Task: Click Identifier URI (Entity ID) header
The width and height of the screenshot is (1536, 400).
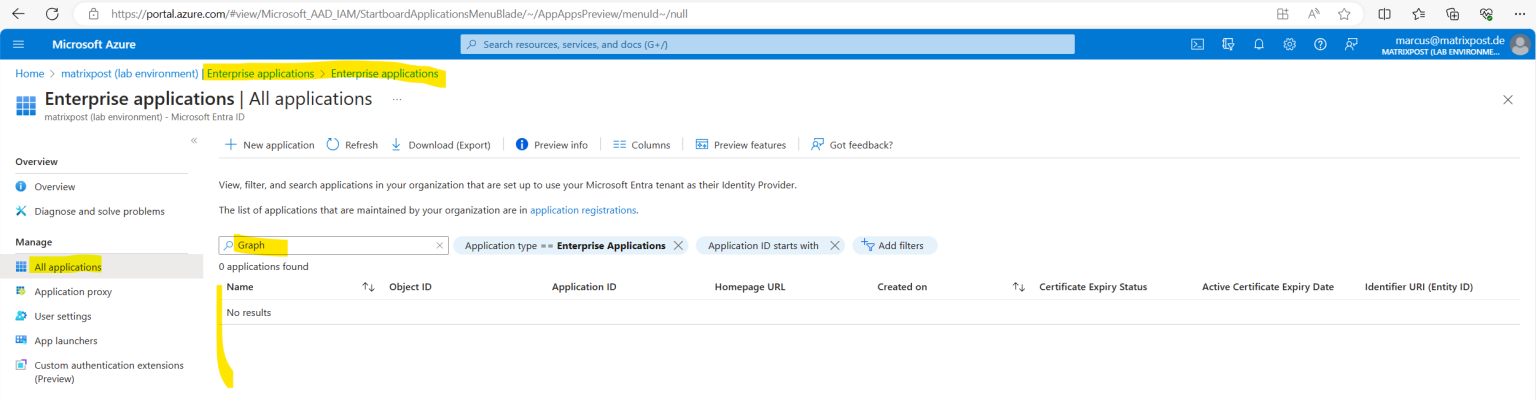Action: [1419, 287]
